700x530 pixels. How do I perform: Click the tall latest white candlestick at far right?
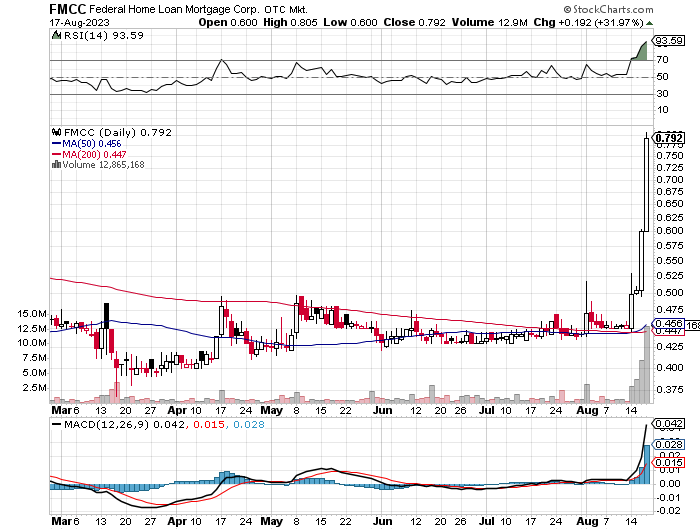pos(646,185)
